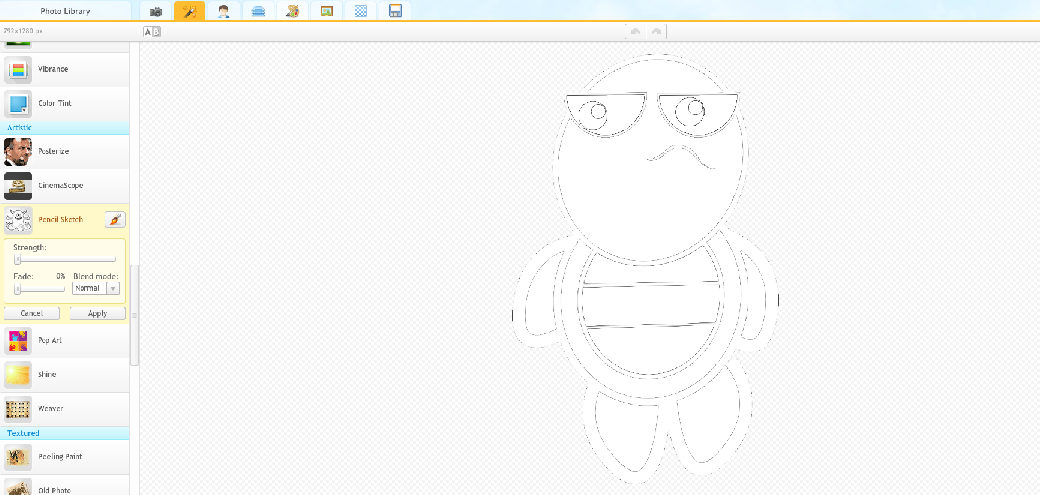Click the Fade slider handle
The height and width of the screenshot is (495, 1040).
(18, 289)
